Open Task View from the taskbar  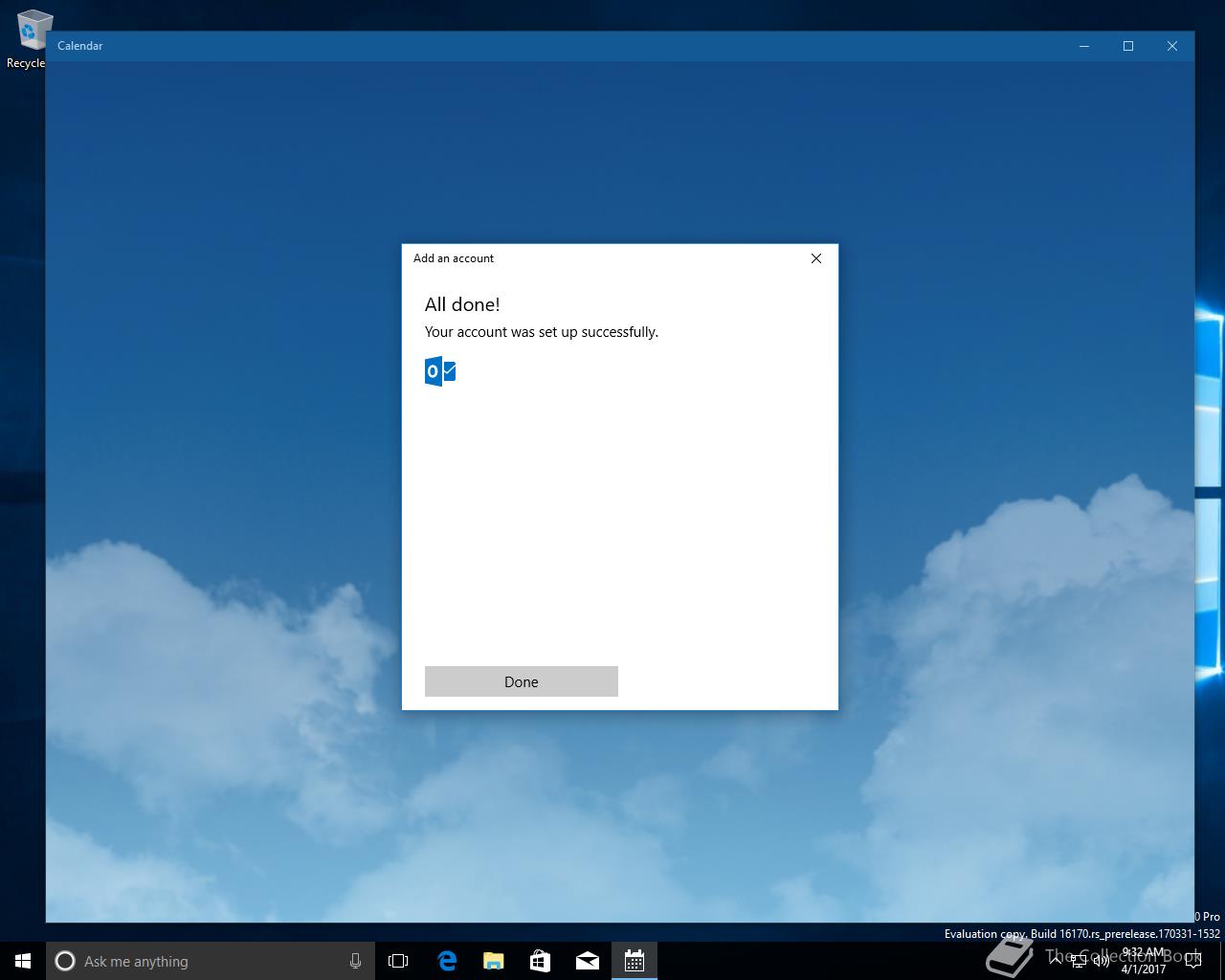(x=398, y=961)
